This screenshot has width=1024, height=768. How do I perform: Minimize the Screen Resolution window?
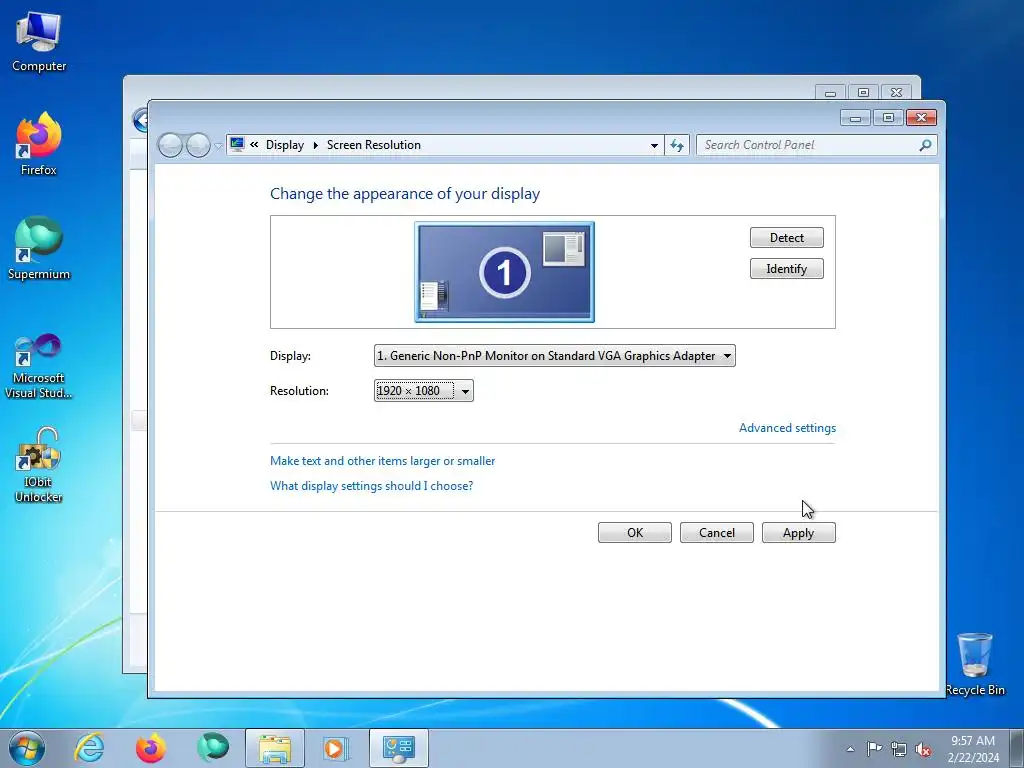(856, 117)
